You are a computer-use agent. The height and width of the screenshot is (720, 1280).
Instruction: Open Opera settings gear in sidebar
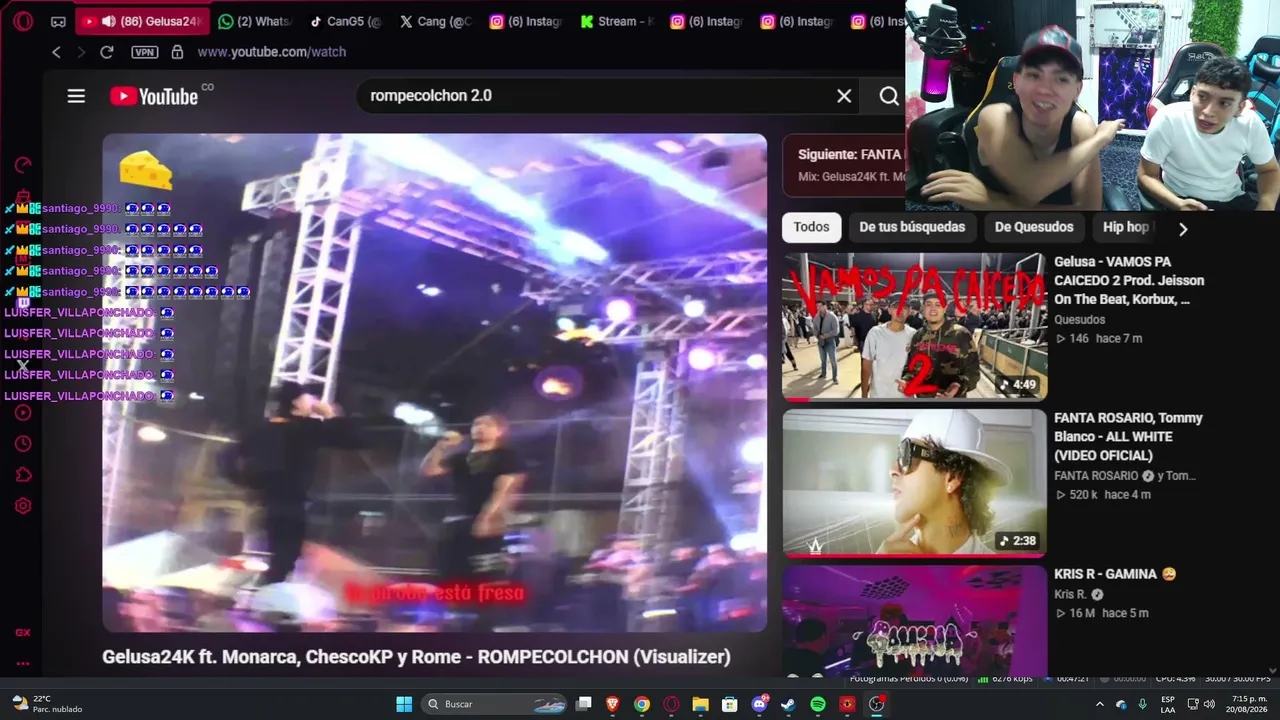(x=23, y=506)
